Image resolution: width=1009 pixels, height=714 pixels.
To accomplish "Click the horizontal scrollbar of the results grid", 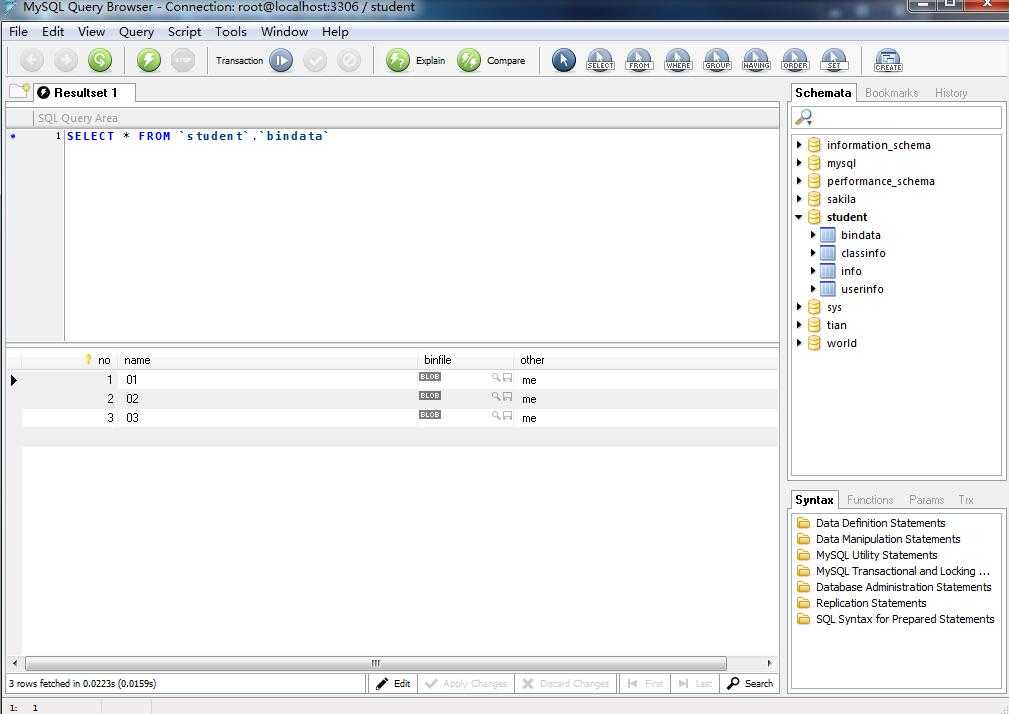I will tap(375, 663).
